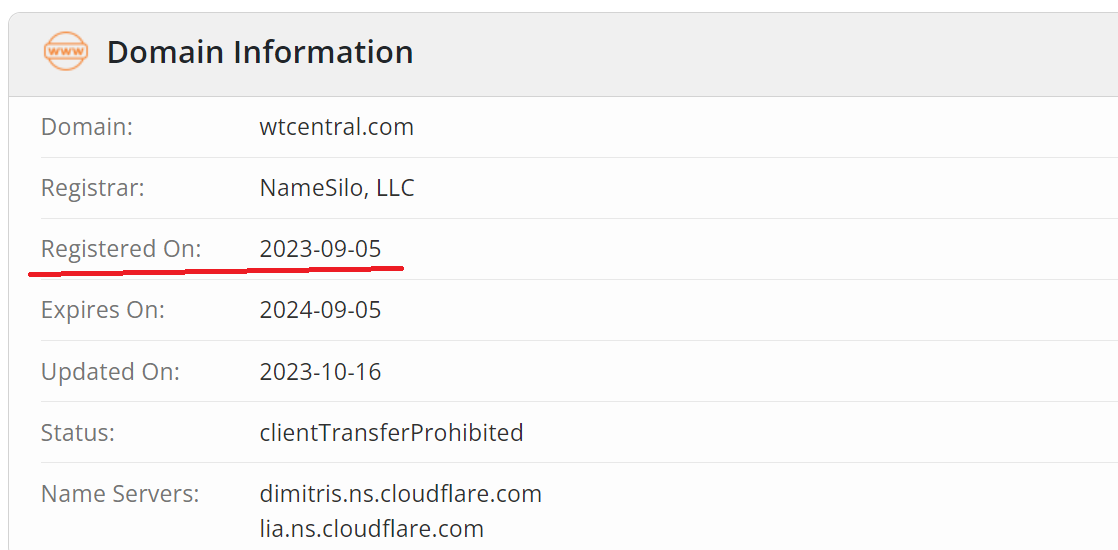Click the Updated On: label
Image resolution: width=1118 pixels, height=550 pixels.
pyautogui.click(x=110, y=372)
